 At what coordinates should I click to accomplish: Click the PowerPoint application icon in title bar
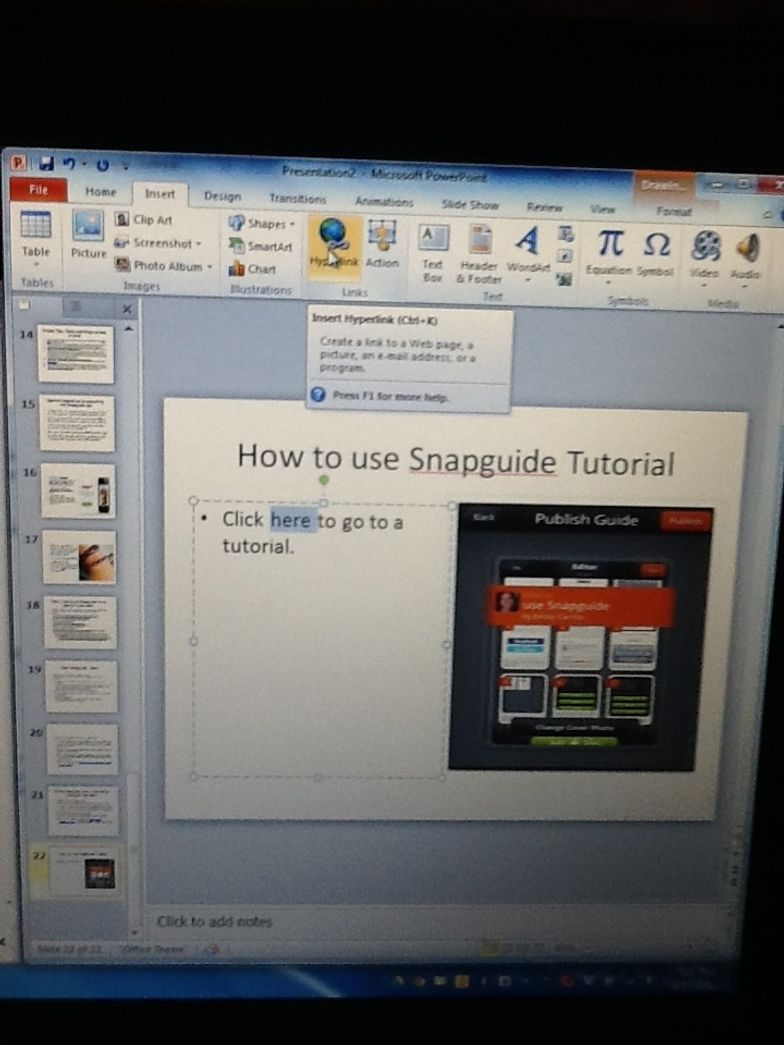(x=19, y=162)
